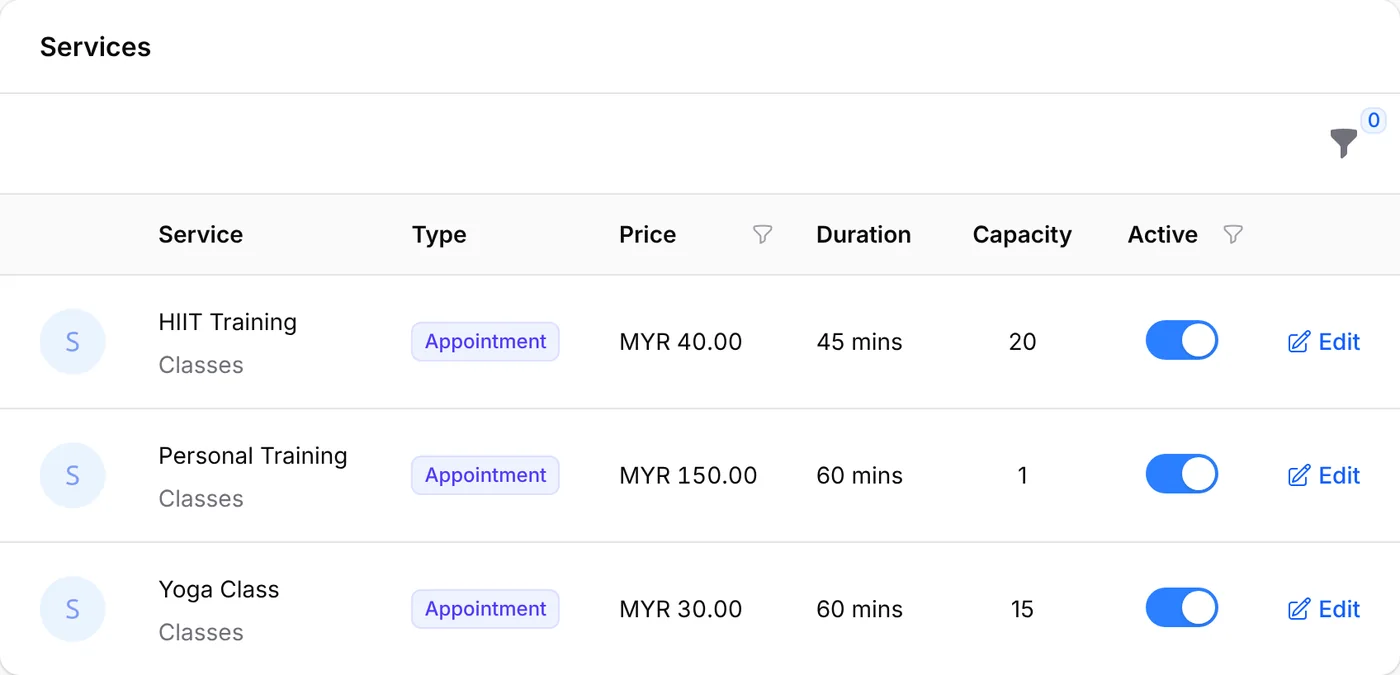The image size is (1400, 675).
Task: Click the Yoga Class avatar icon
Action: coord(72,609)
